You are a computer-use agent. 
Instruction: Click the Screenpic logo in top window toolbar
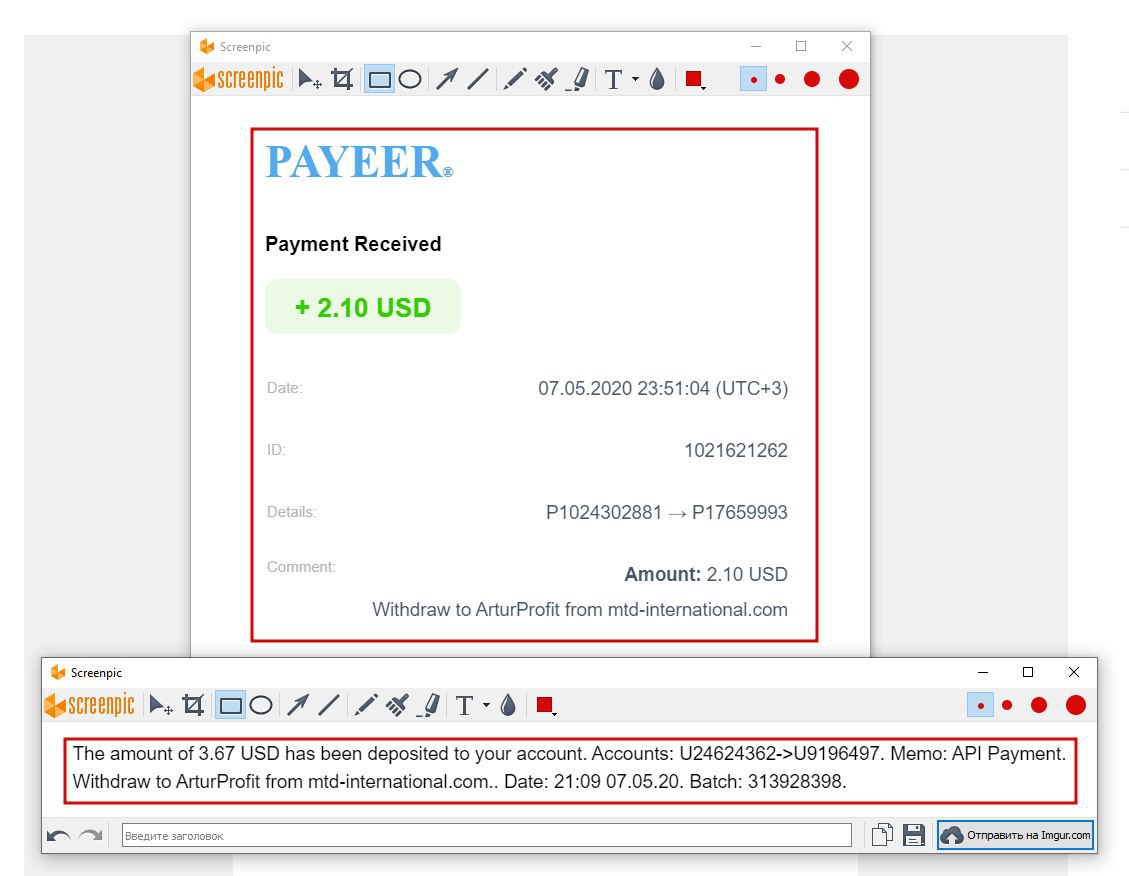[x=238, y=79]
